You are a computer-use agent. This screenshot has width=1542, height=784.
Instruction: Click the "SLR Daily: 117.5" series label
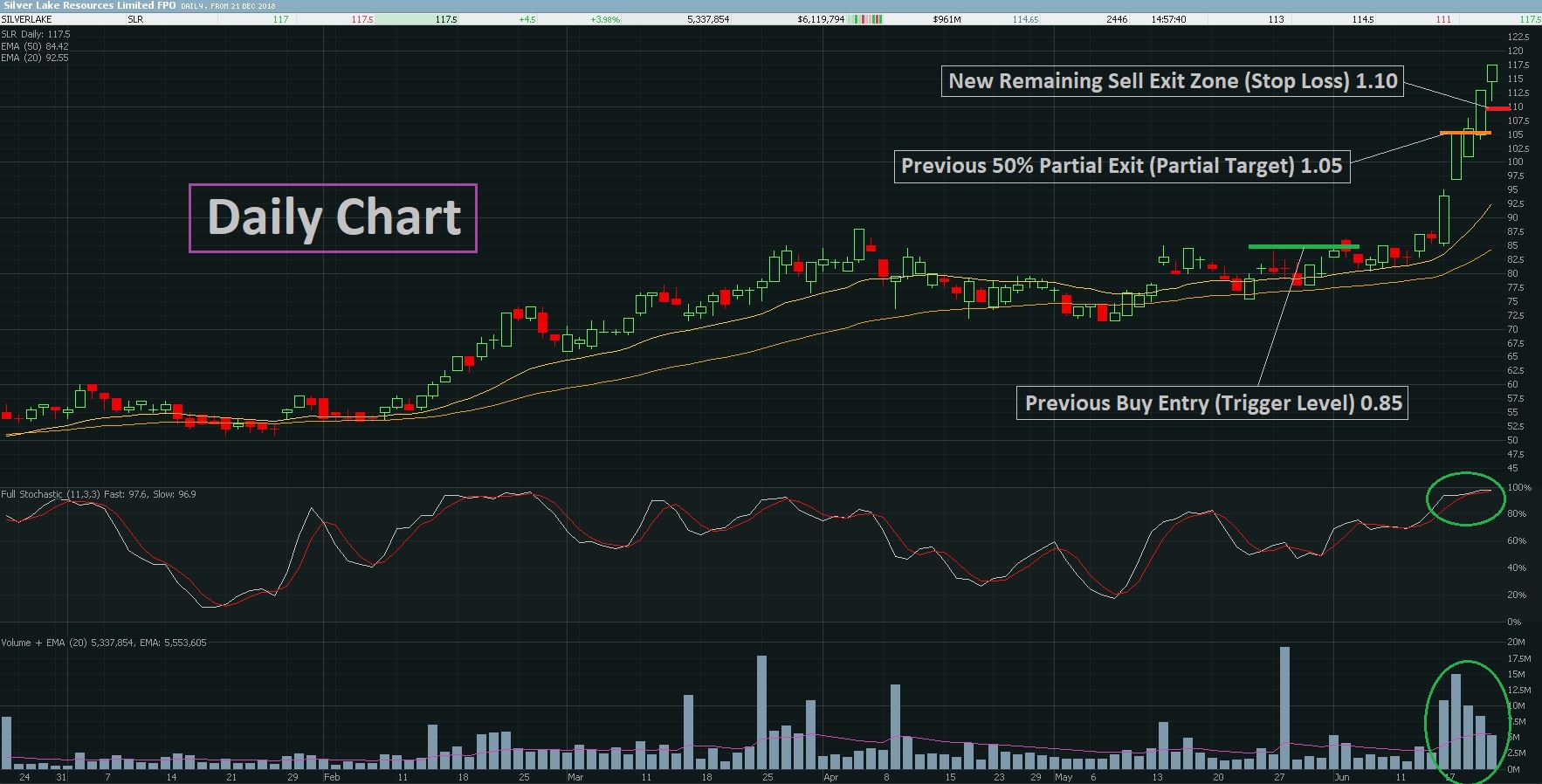coord(36,35)
